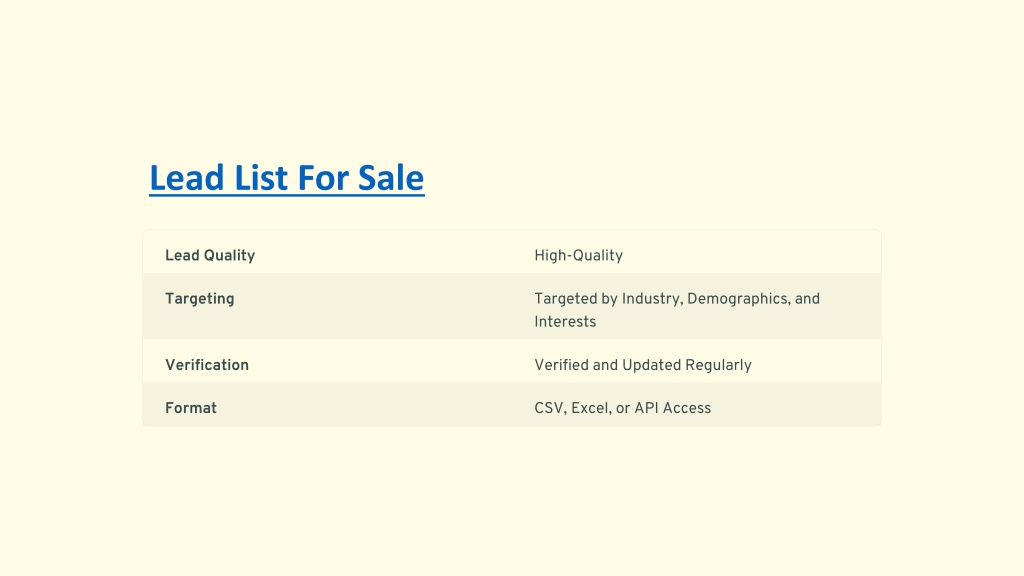The width and height of the screenshot is (1024, 576).
Task: Select the Targeting row label
Action: coord(199,298)
